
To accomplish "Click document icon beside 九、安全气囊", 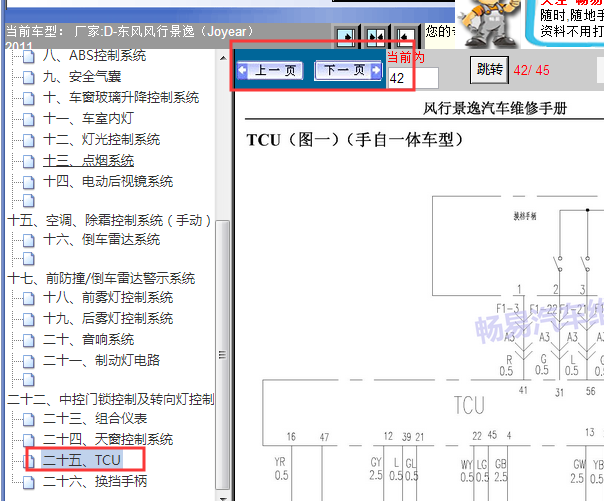I will point(28,77).
